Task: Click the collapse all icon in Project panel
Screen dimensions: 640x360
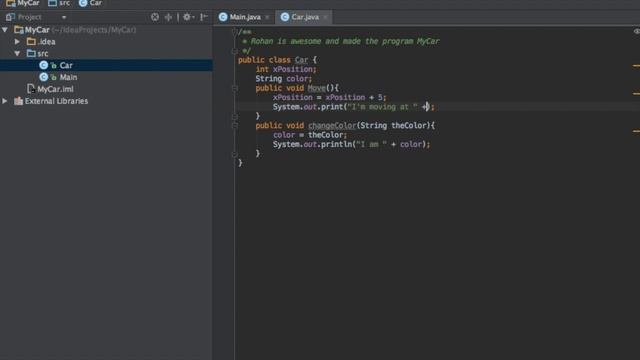Action: click(x=168, y=17)
